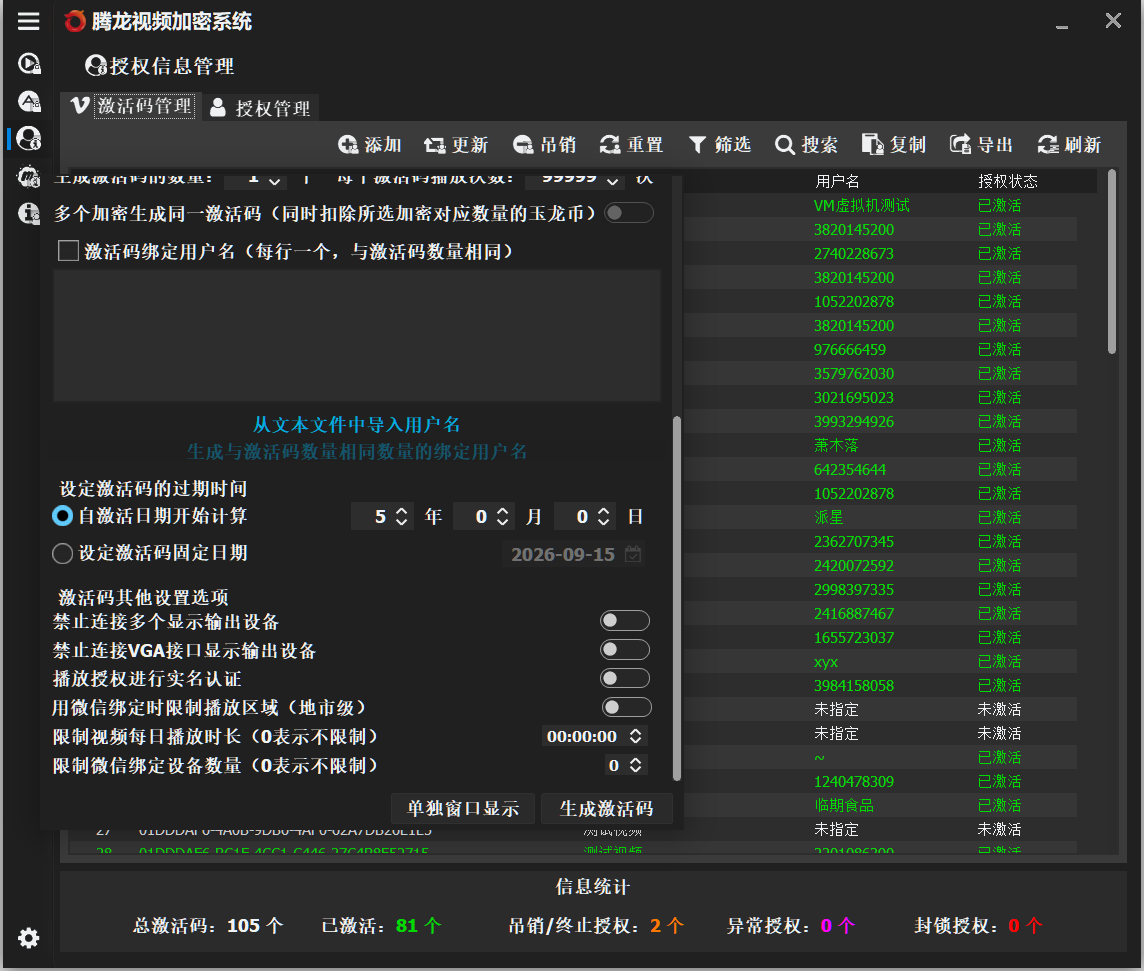1144x971 pixels.
Task: Click the 吊销 revoke toolbar icon
Action: tap(523, 144)
